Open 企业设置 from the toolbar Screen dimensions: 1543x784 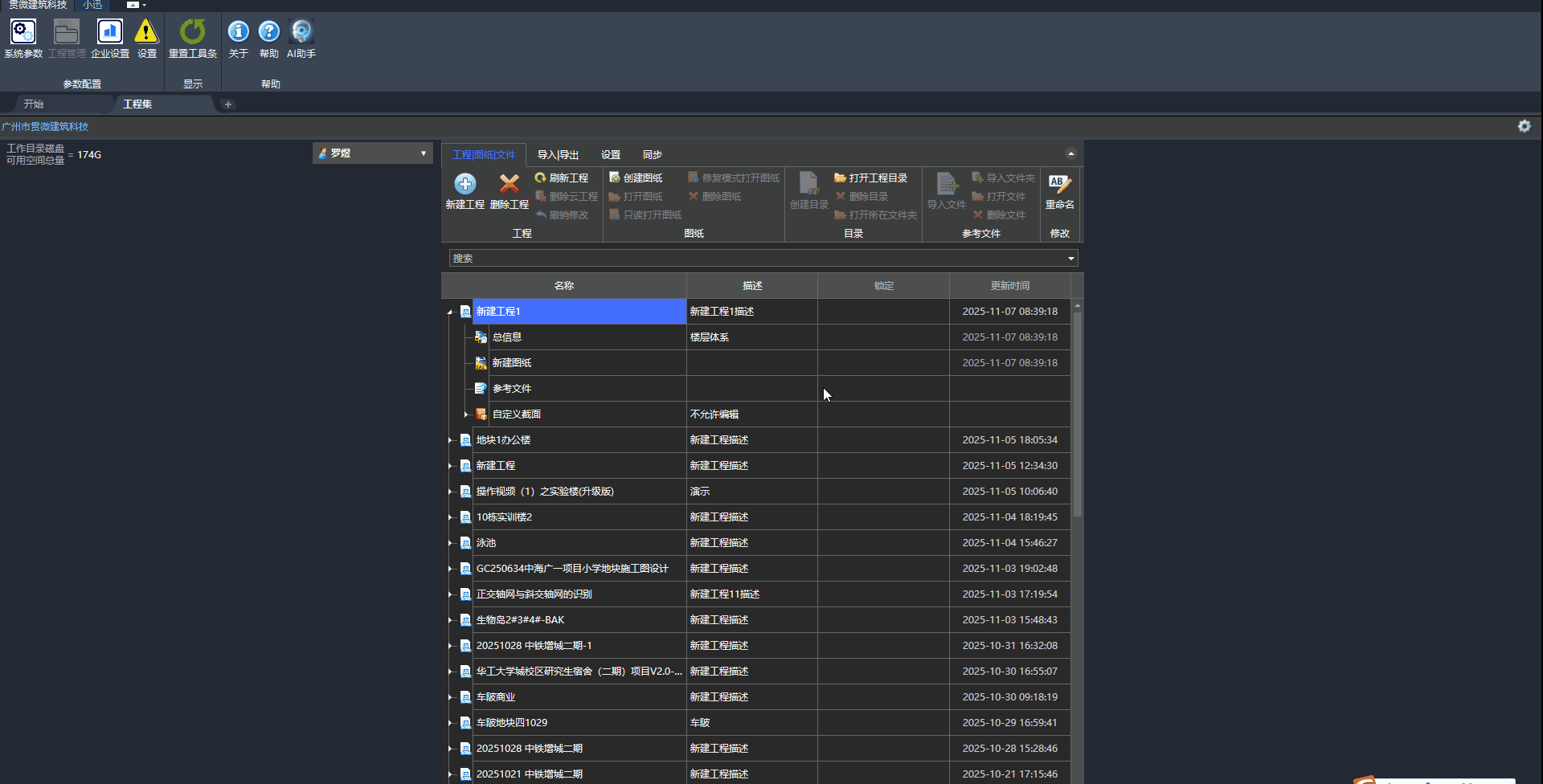point(110,33)
